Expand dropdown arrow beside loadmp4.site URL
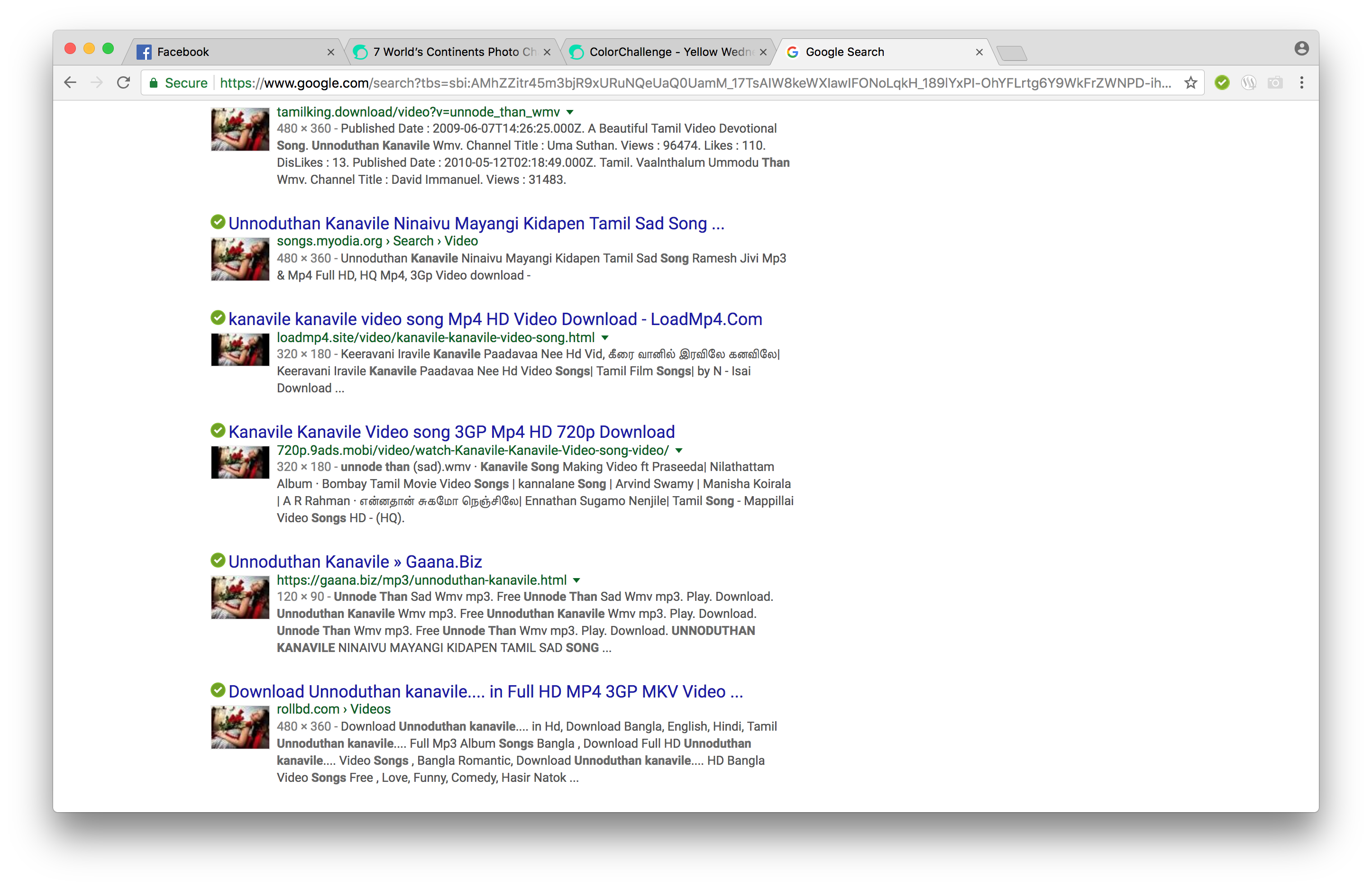This screenshot has height=888, width=1372. 605,338
